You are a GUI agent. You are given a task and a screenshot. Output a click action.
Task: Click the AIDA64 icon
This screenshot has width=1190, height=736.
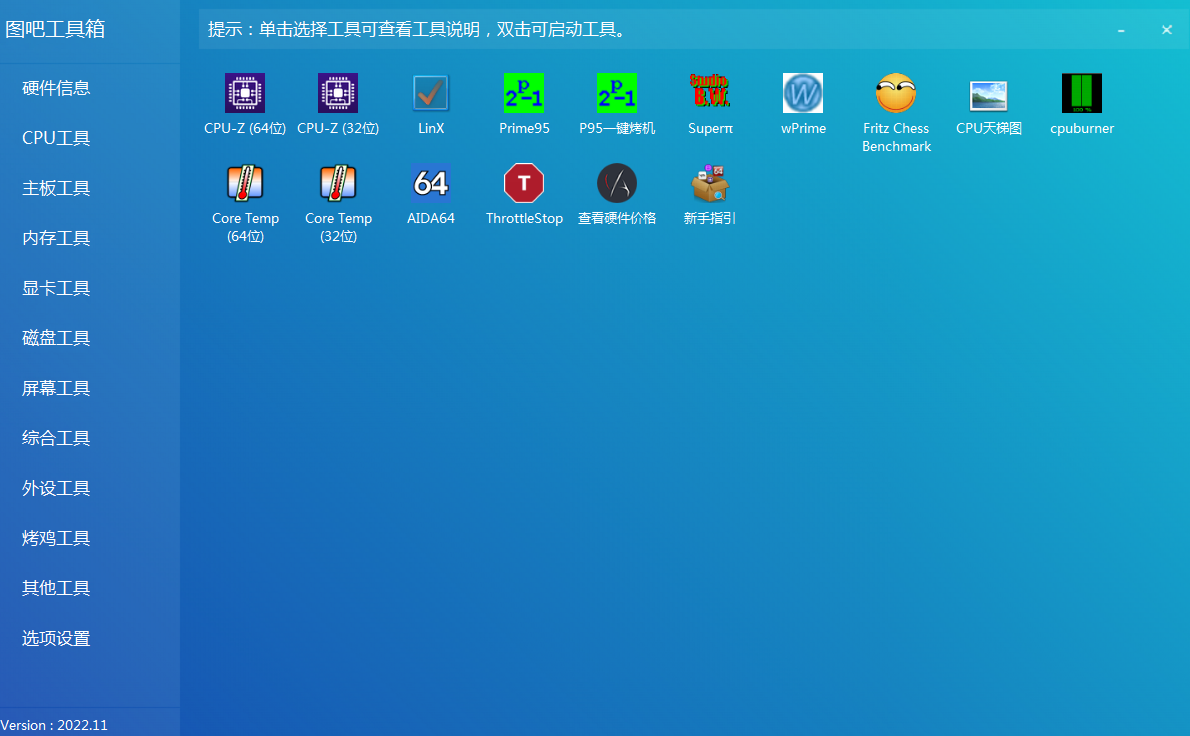430,183
